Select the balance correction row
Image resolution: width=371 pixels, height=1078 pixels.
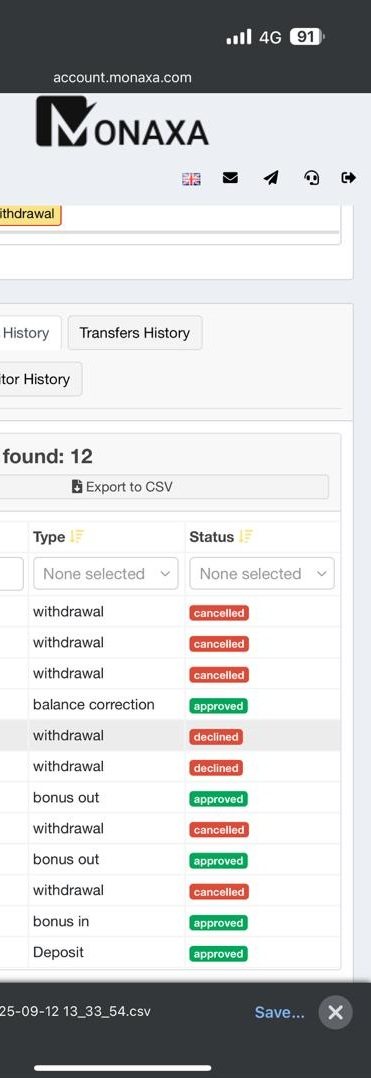pyautogui.click(x=170, y=705)
